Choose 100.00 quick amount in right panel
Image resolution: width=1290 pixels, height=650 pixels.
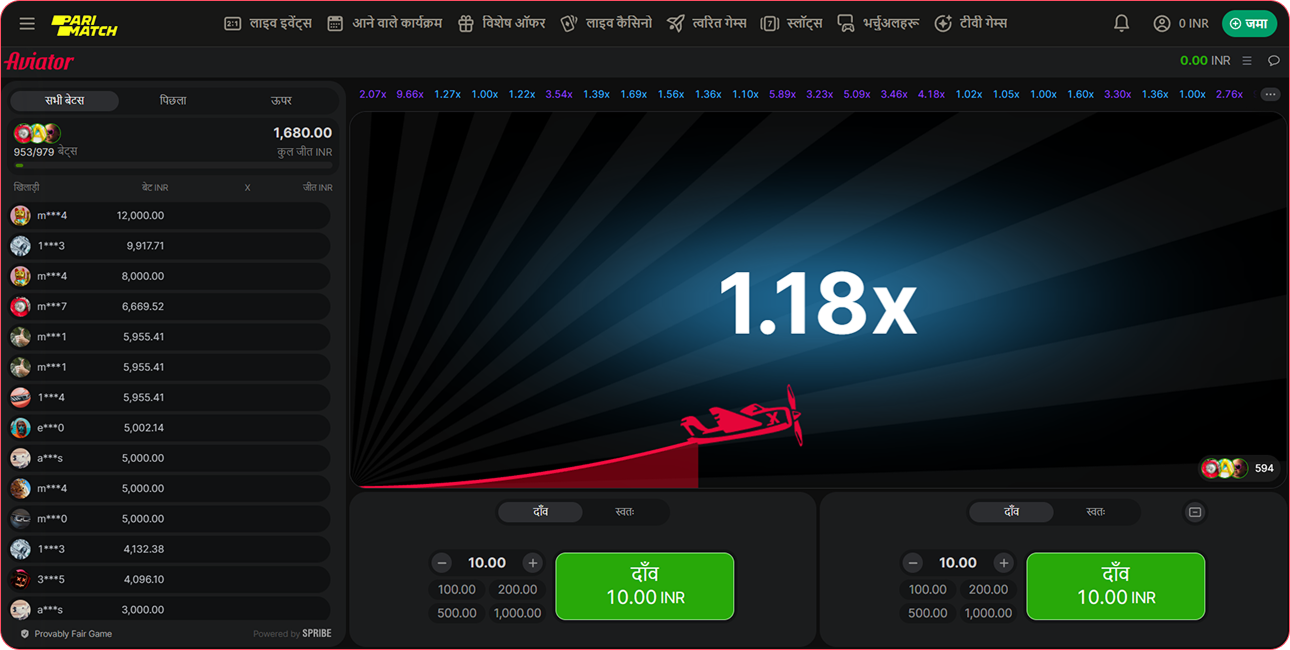pos(928,590)
